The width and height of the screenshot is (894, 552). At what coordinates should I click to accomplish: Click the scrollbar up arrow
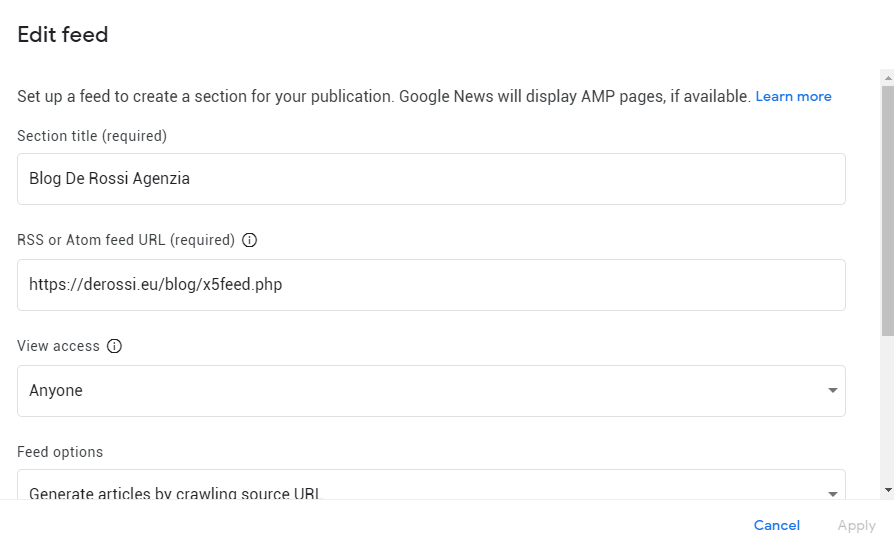tap(886, 76)
